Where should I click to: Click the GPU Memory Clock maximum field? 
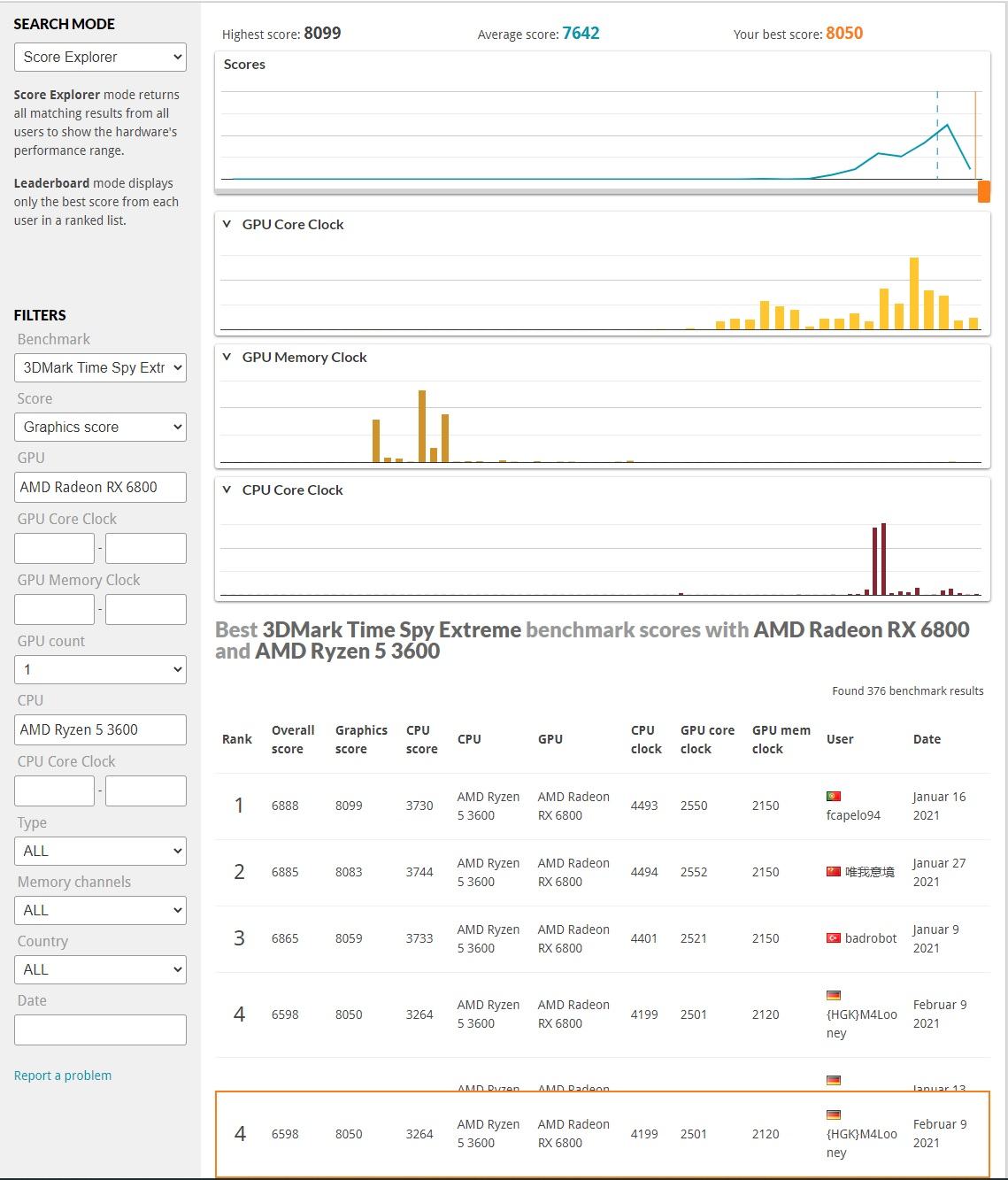(146, 609)
